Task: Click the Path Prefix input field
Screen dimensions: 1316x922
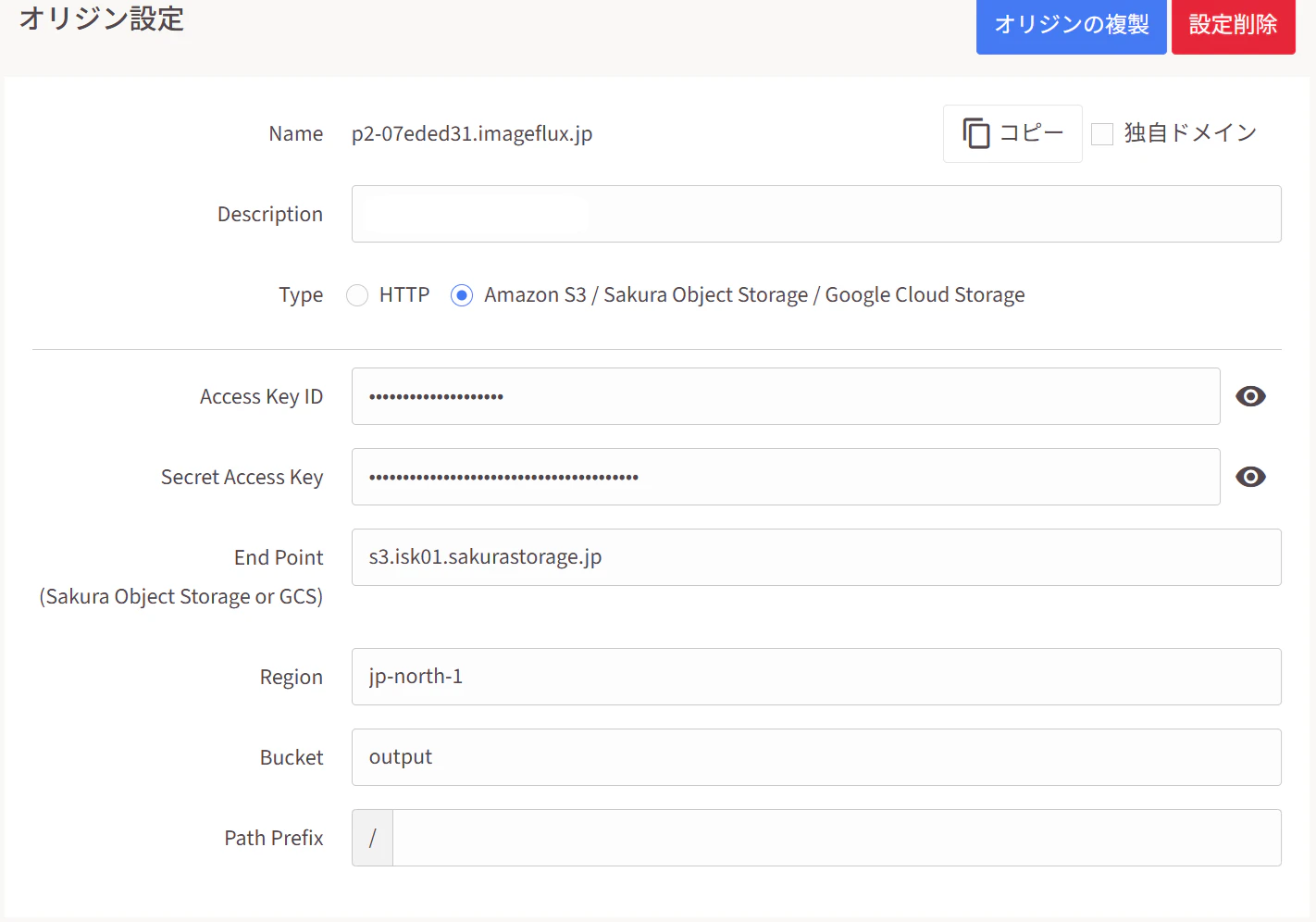Action: pyautogui.click(x=837, y=838)
